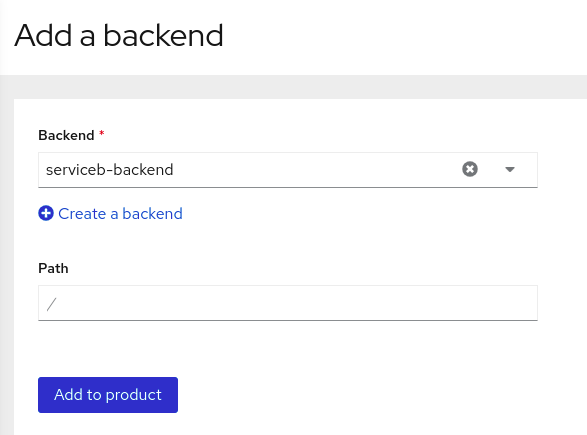Expand the Backend dropdown caret
The image size is (587, 435).
[510, 170]
